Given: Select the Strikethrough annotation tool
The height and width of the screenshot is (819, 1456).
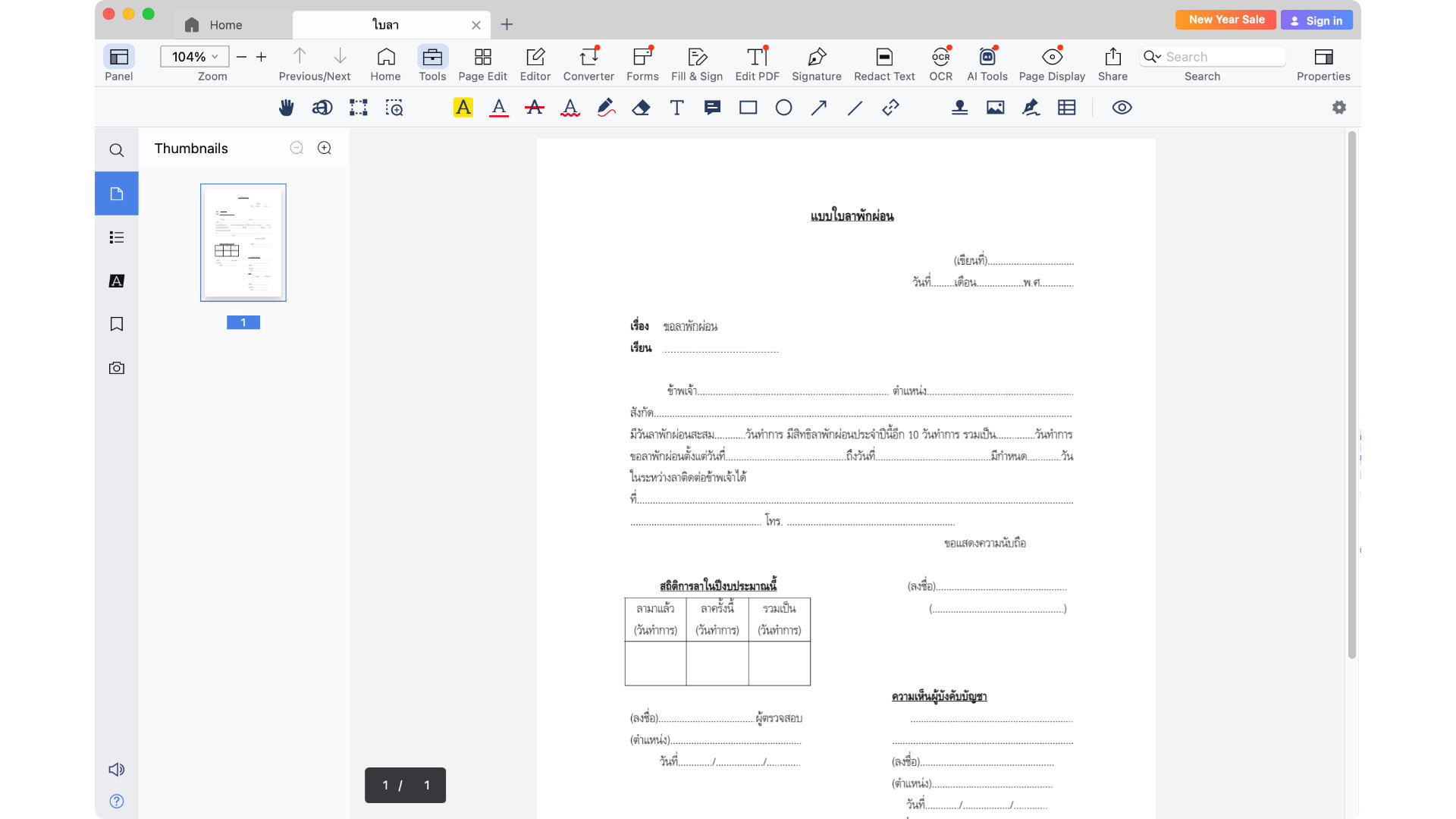Looking at the screenshot, I should coord(534,108).
